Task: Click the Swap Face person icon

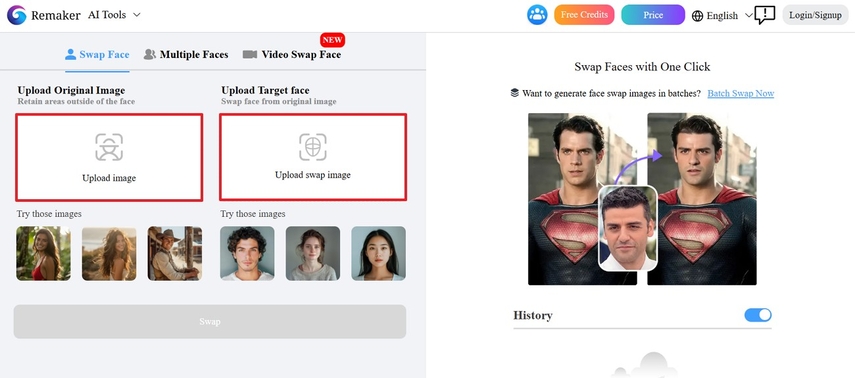Action: coord(70,55)
